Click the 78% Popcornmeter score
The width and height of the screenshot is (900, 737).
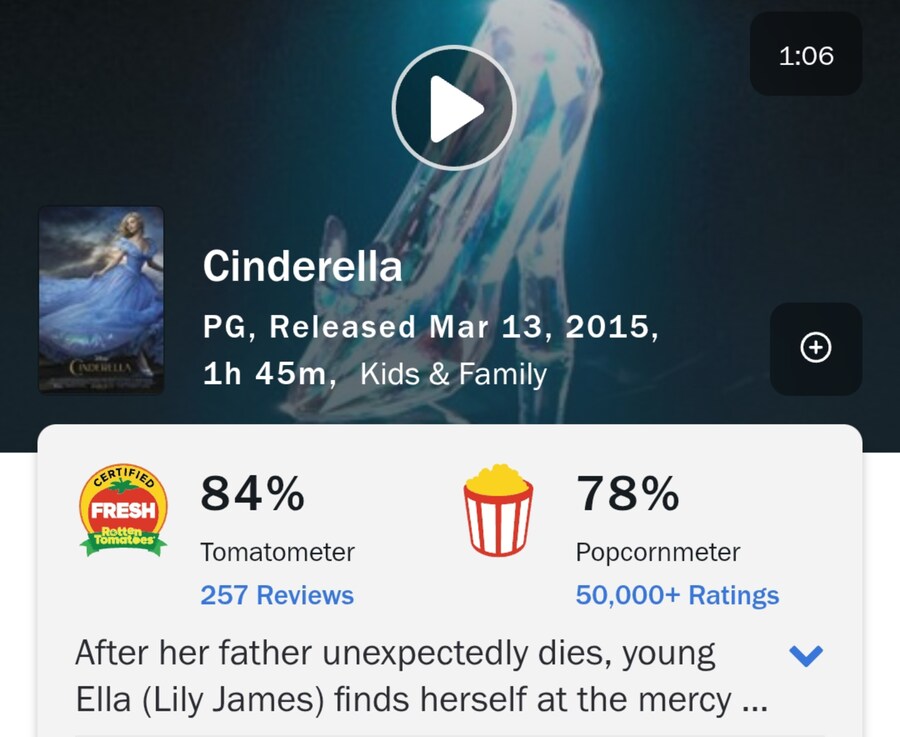coord(628,494)
